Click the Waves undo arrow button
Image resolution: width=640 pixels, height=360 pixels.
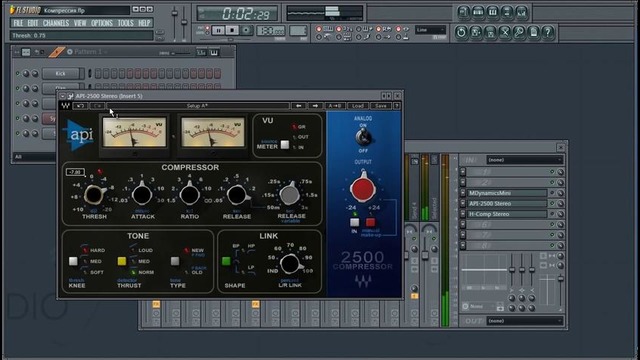[x=80, y=106]
